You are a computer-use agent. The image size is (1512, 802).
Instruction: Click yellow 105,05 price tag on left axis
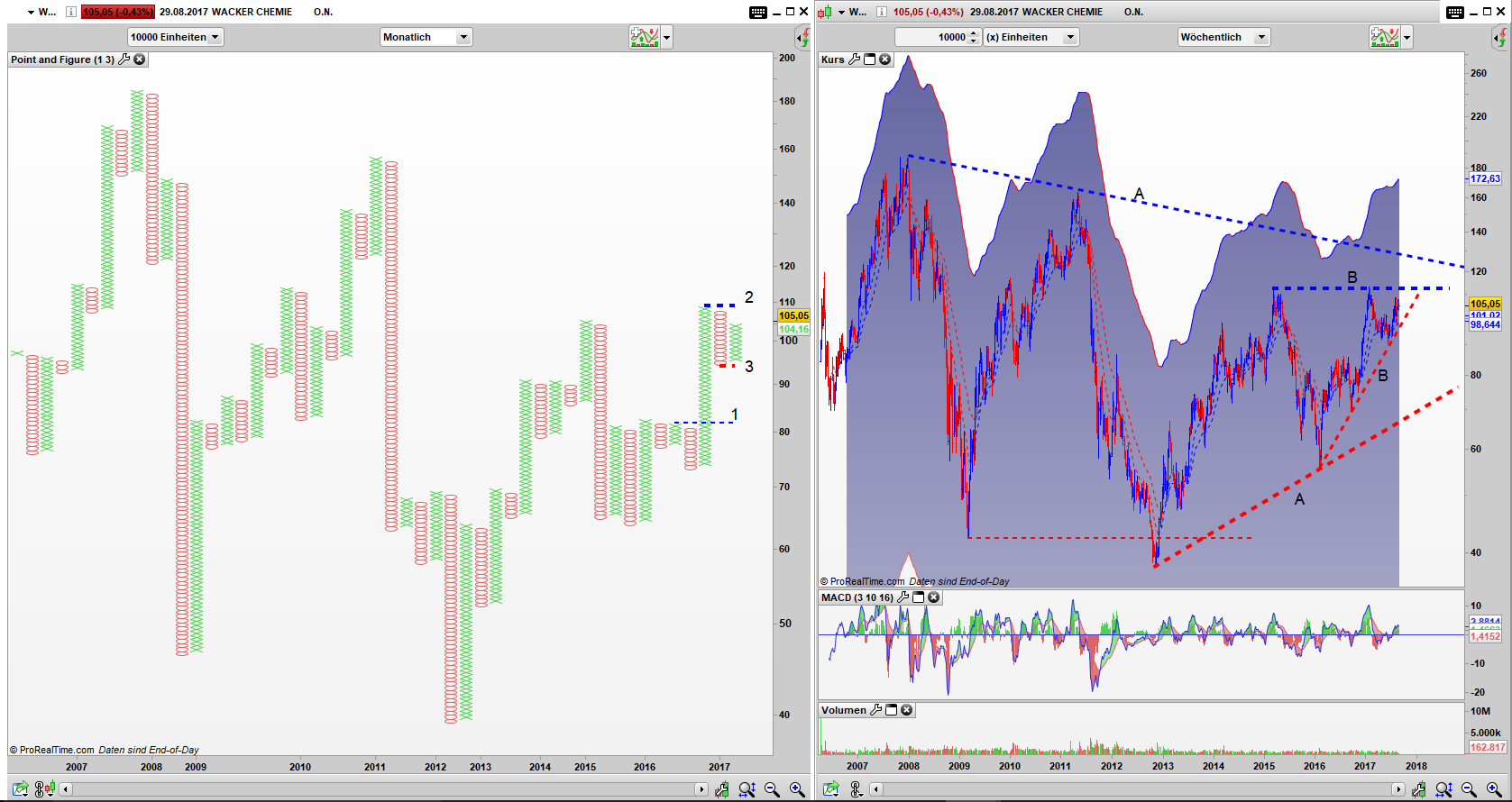[x=793, y=315]
